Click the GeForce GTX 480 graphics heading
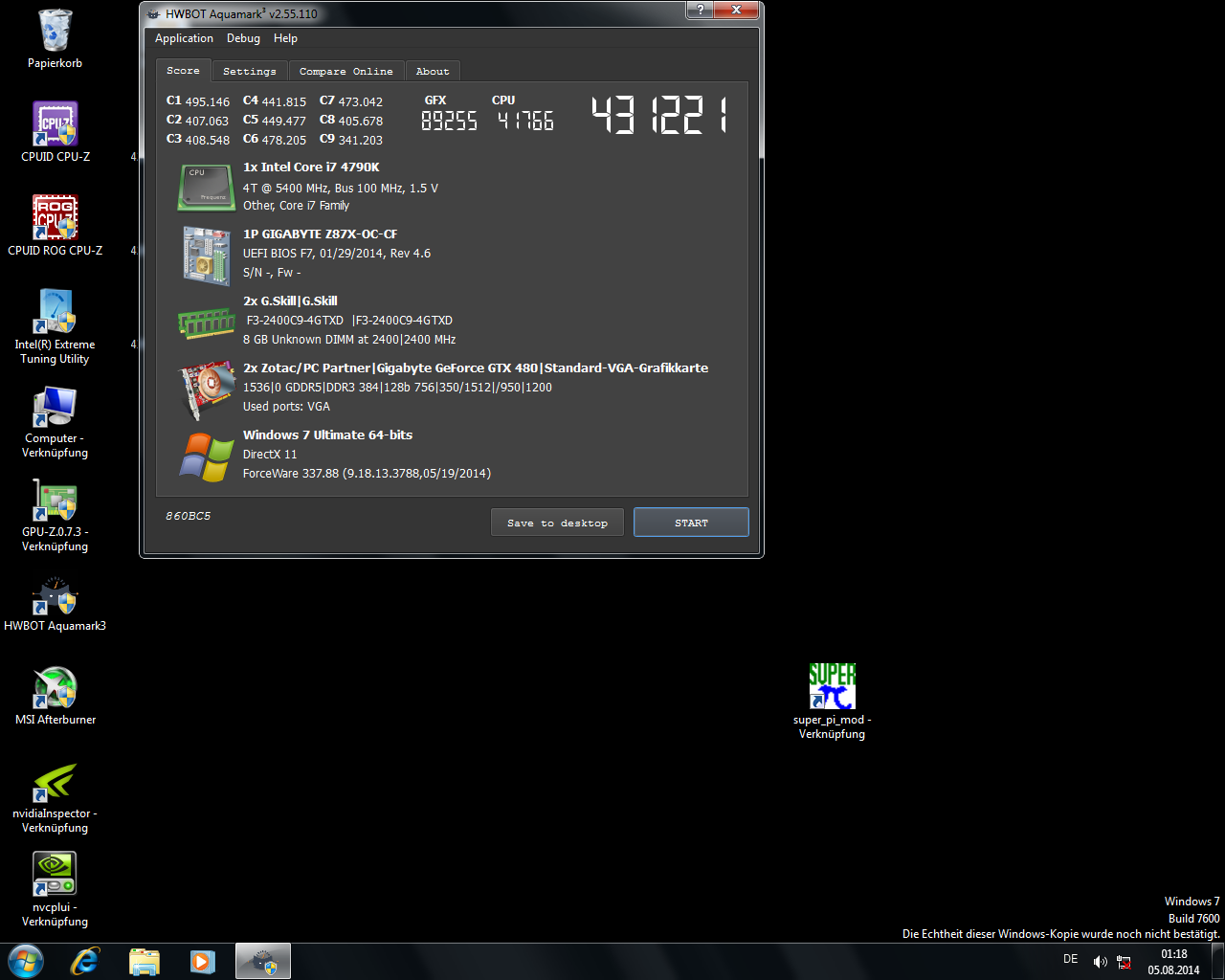 point(476,367)
